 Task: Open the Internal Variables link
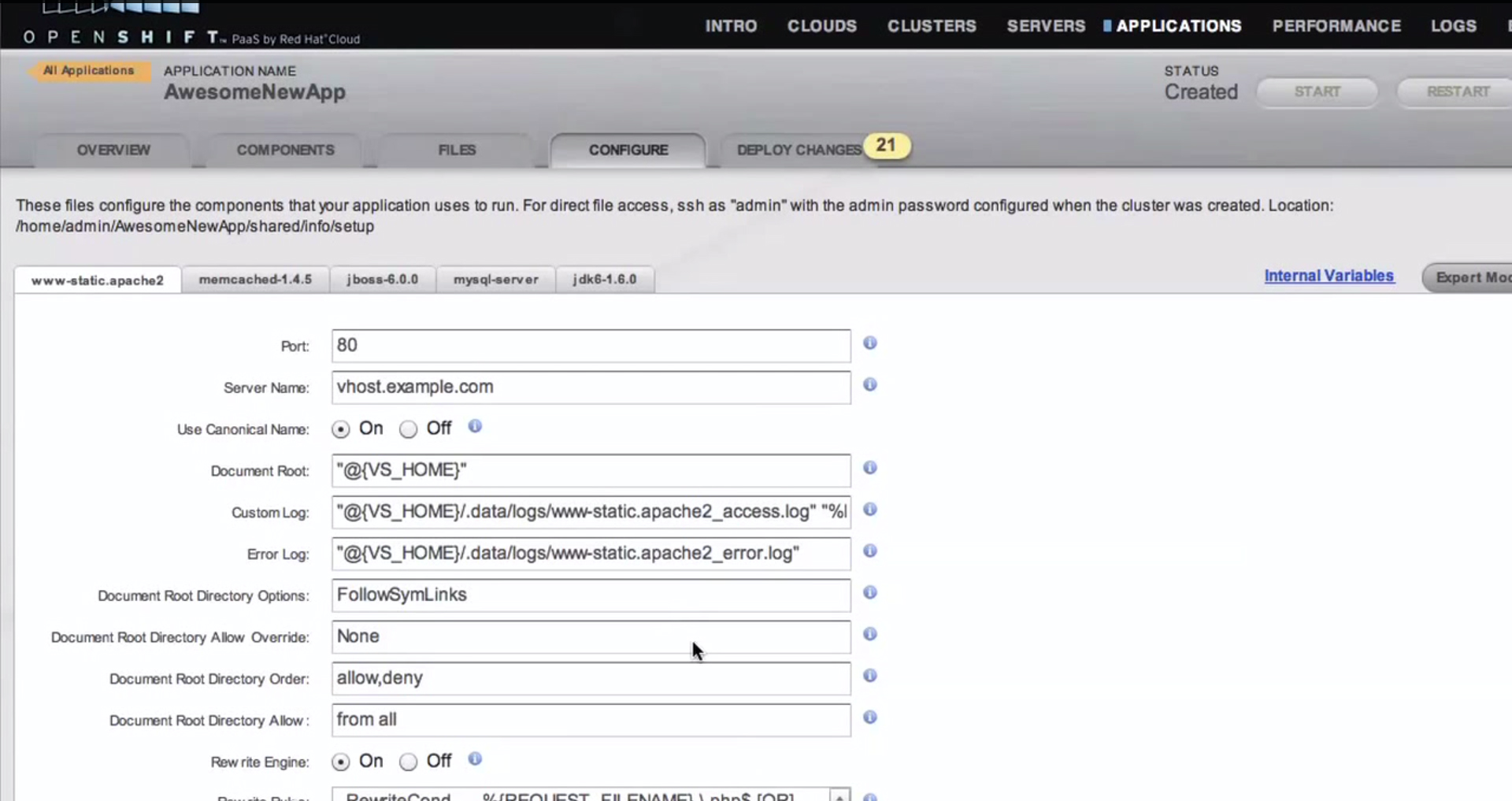tap(1329, 276)
